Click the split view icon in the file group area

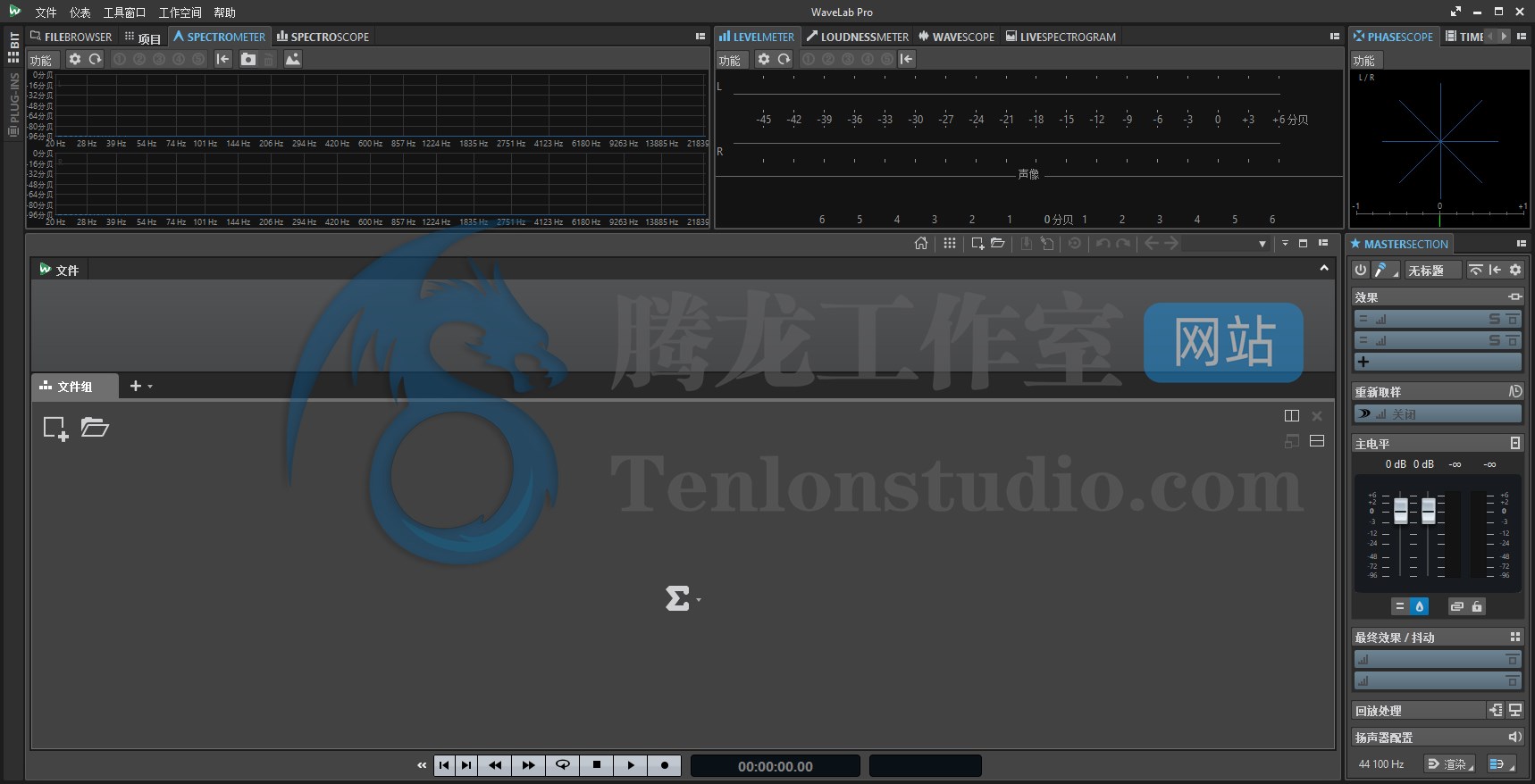1292,416
